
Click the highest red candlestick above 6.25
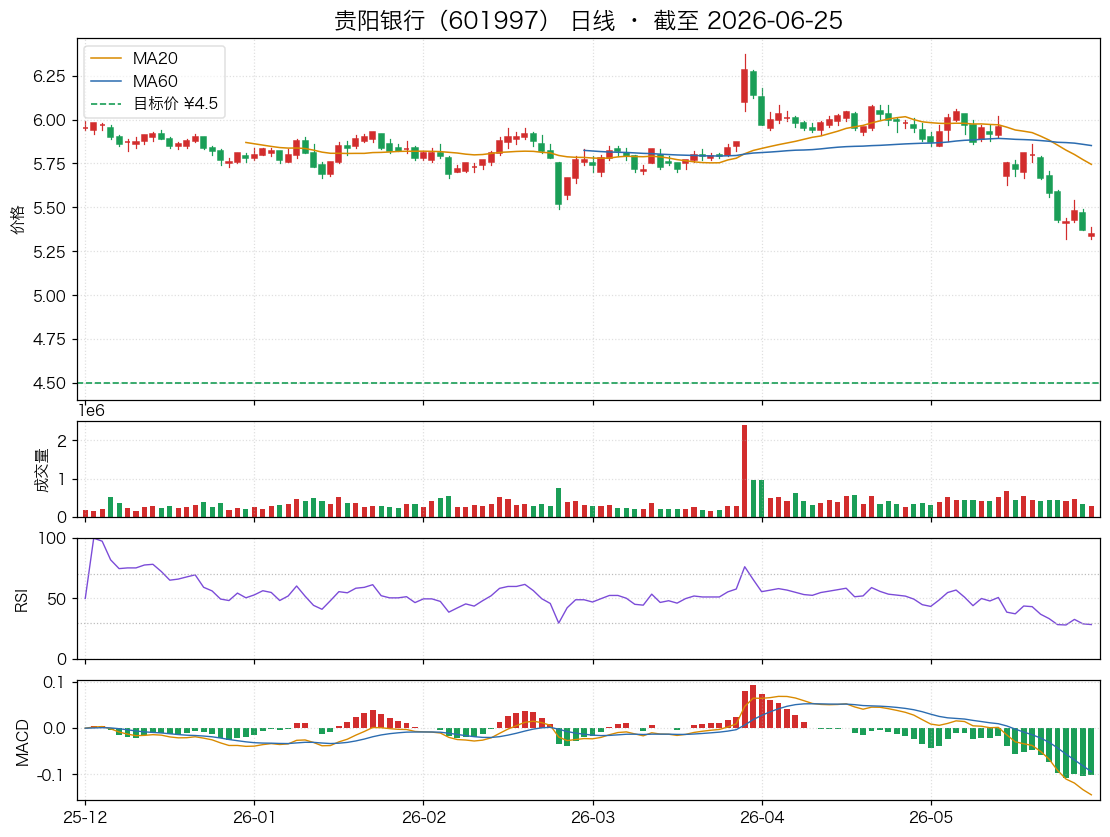click(x=745, y=85)
